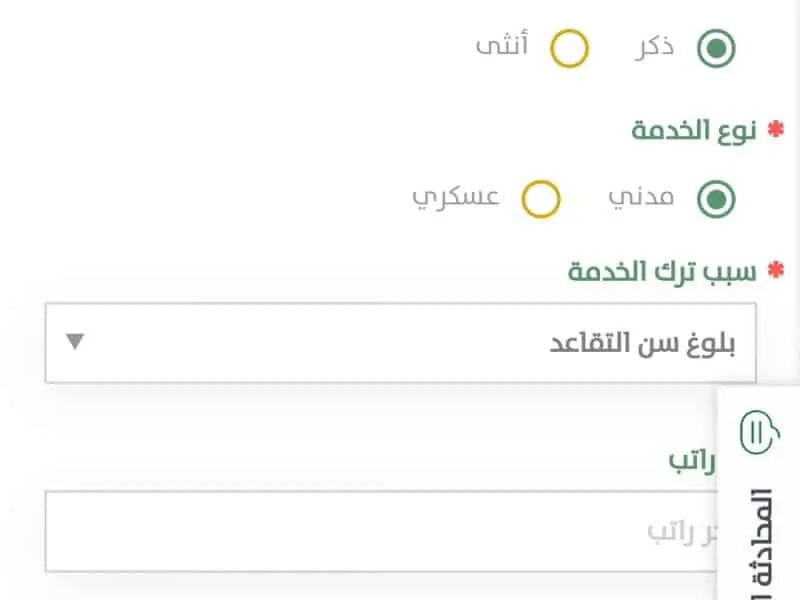The width and height of the screenshot is (800, 600).
Task: Click the مدني label text
Action: (641, 198)
